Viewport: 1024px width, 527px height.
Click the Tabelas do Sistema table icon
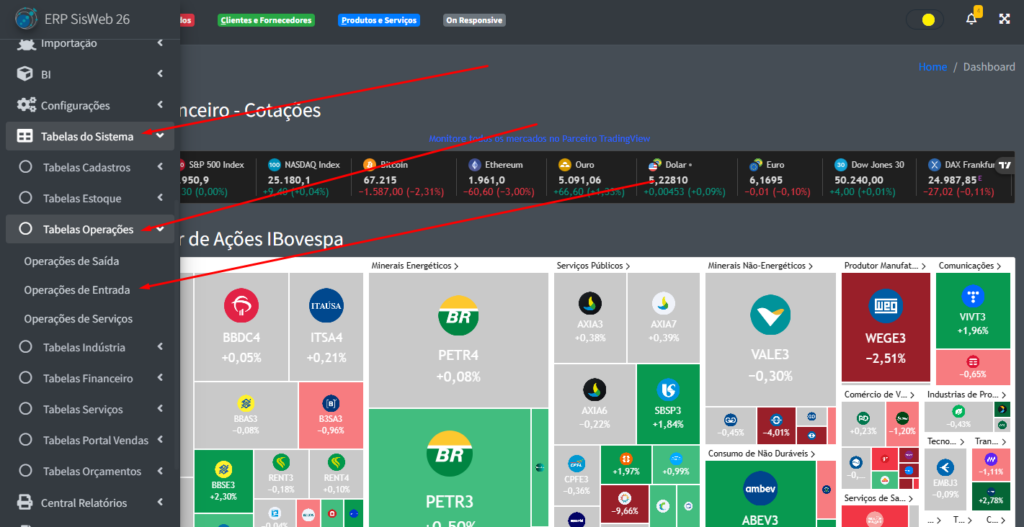(x=25, y=136)
